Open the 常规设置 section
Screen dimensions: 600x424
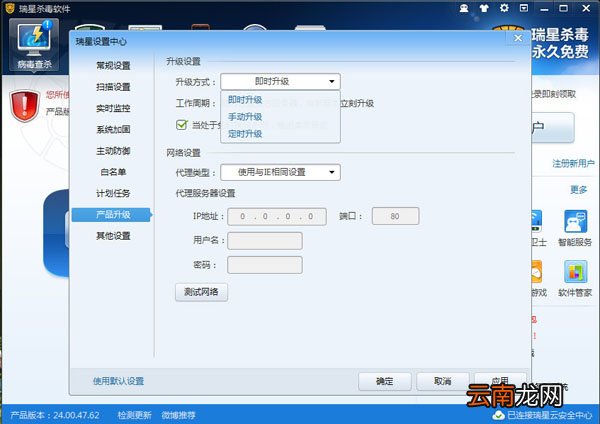113,66
